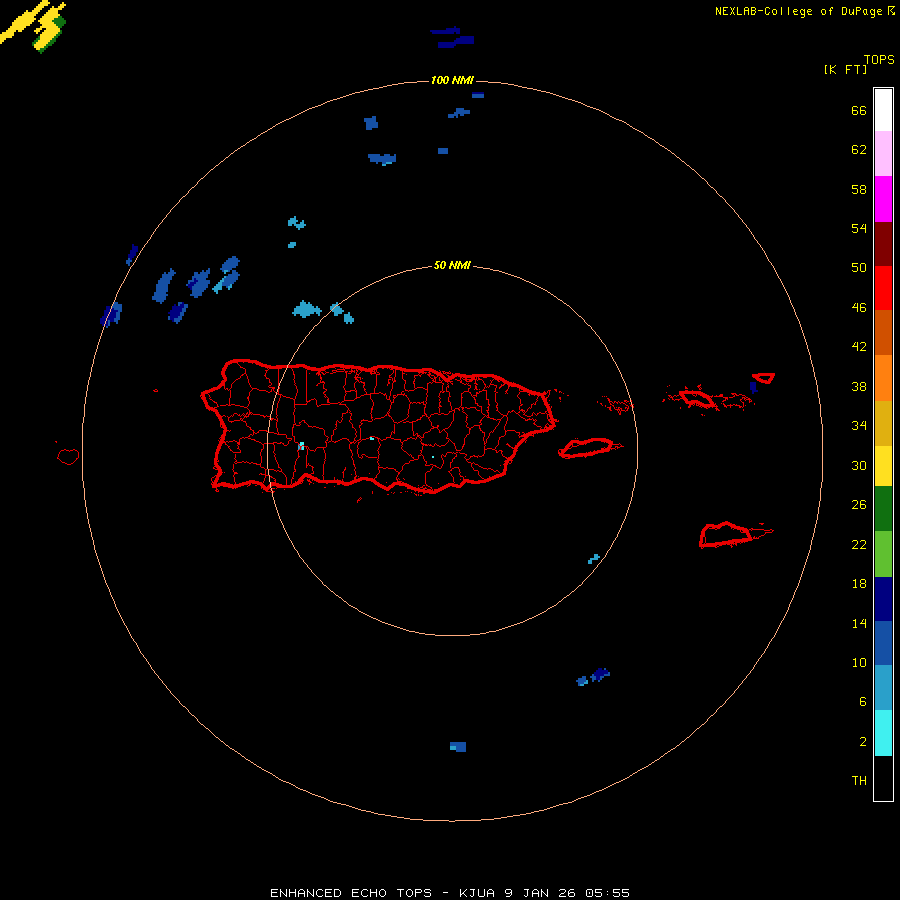
Task: Click the legend value 42
Action: point(859,347)
